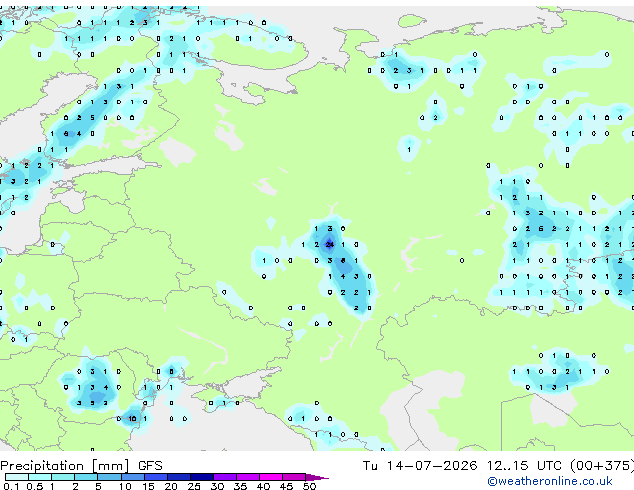
Task: Click the date 'Tu 14-07-2026'
Action: (420, 466)
